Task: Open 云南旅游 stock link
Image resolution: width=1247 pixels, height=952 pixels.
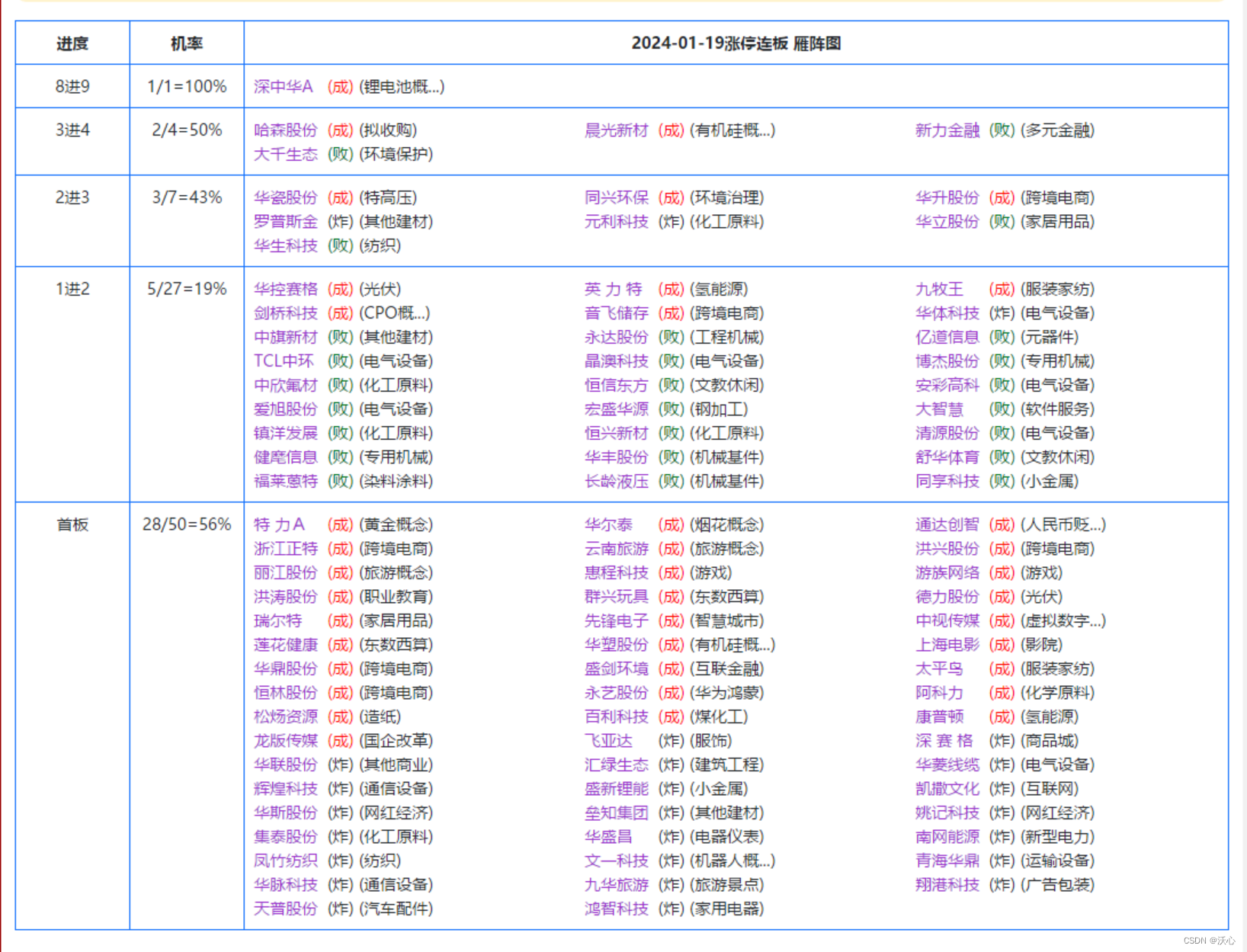Action: (616, 549)
